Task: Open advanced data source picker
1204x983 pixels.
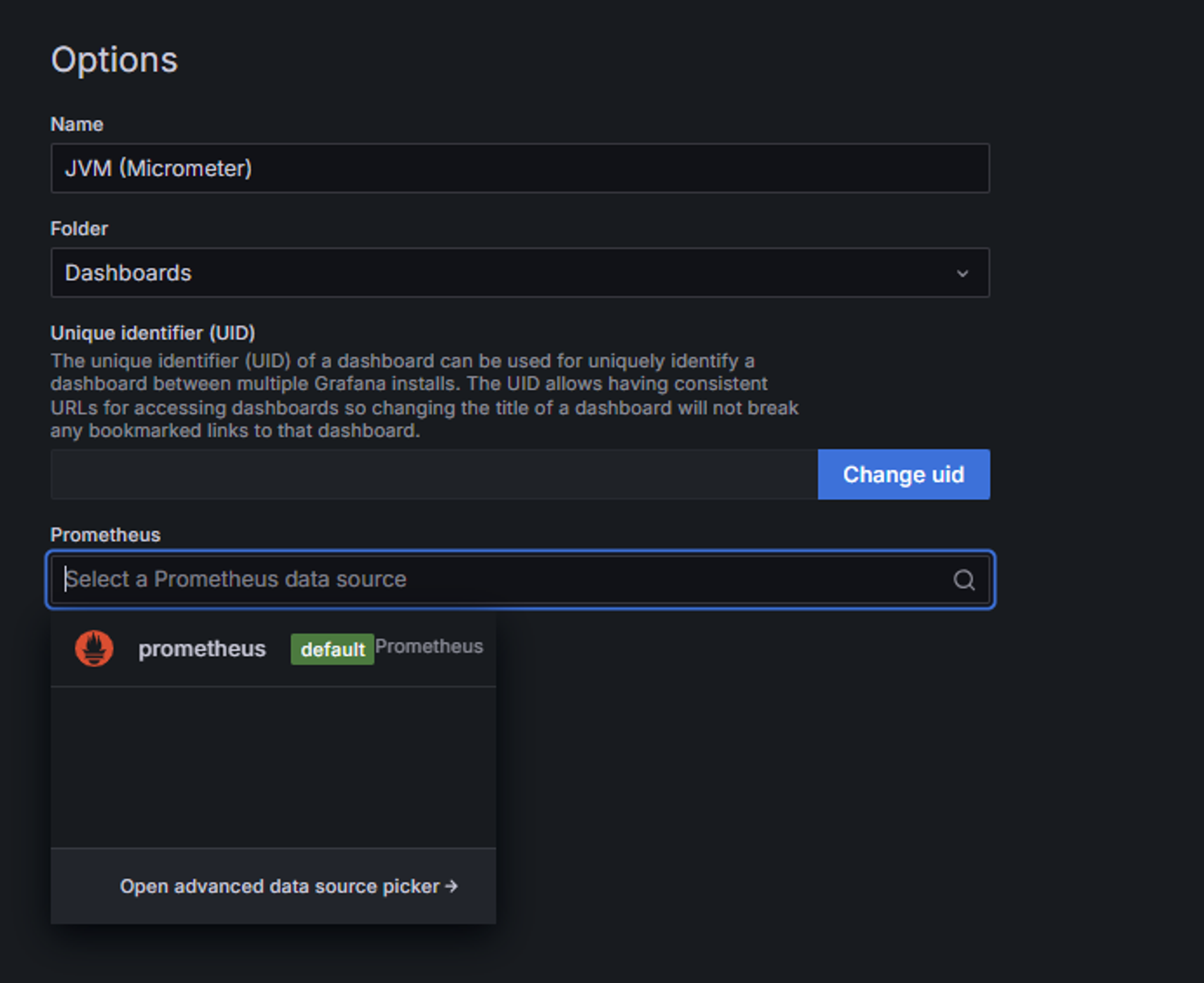Action: 280,886
